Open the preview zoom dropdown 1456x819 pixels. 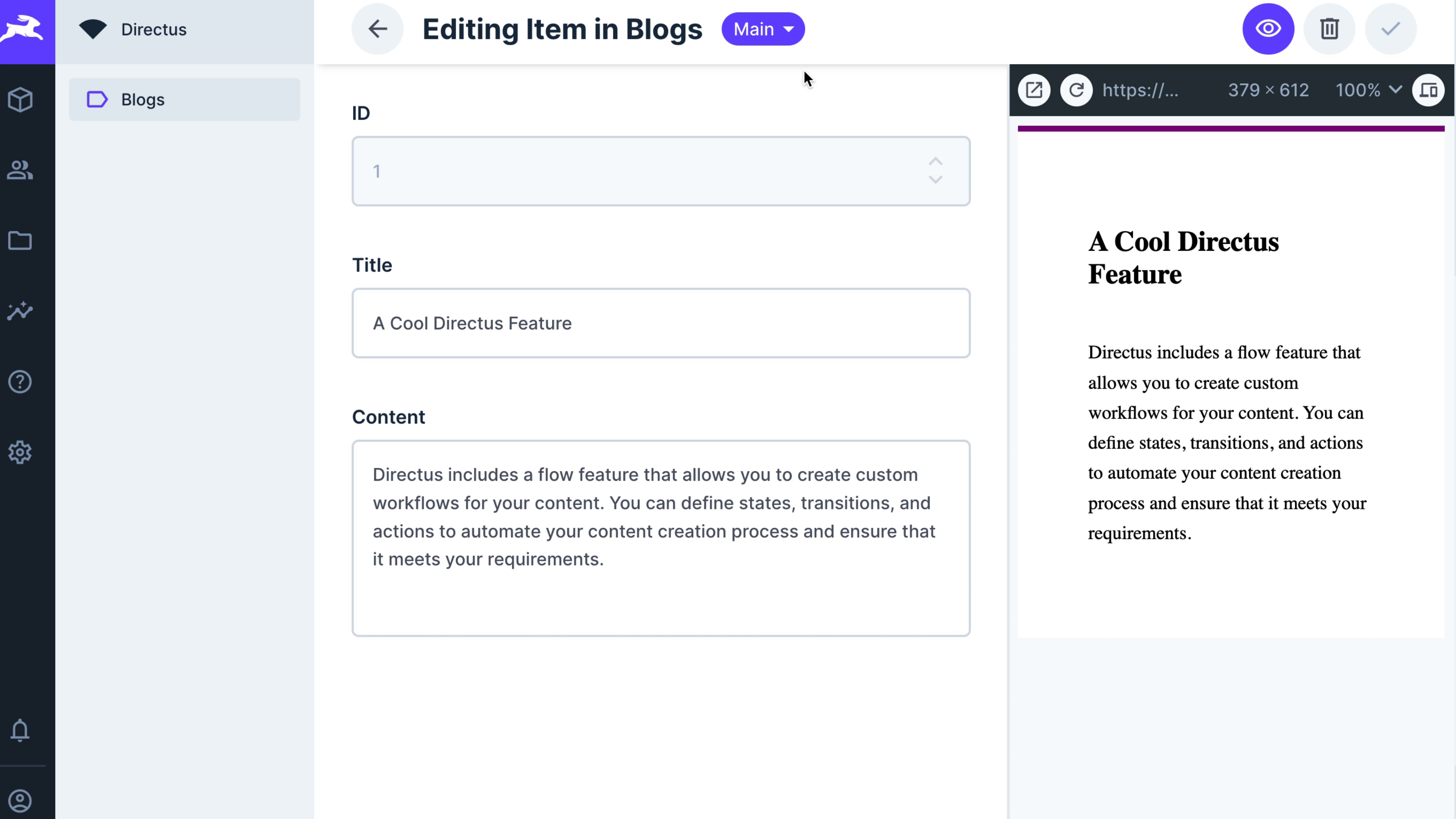1368,90
